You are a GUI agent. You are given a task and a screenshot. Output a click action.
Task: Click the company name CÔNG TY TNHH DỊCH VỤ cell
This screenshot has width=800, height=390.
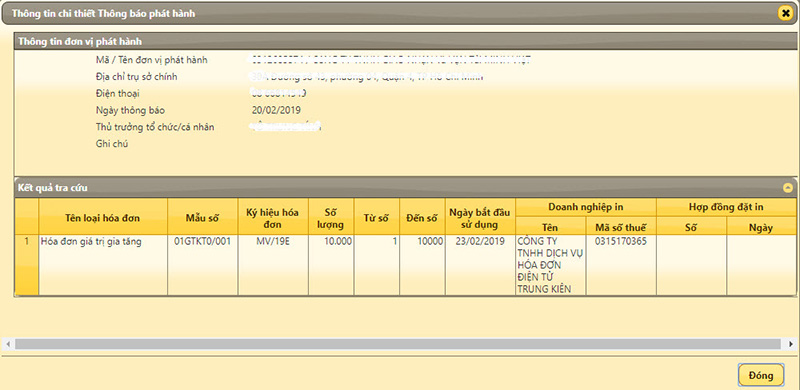550,265
